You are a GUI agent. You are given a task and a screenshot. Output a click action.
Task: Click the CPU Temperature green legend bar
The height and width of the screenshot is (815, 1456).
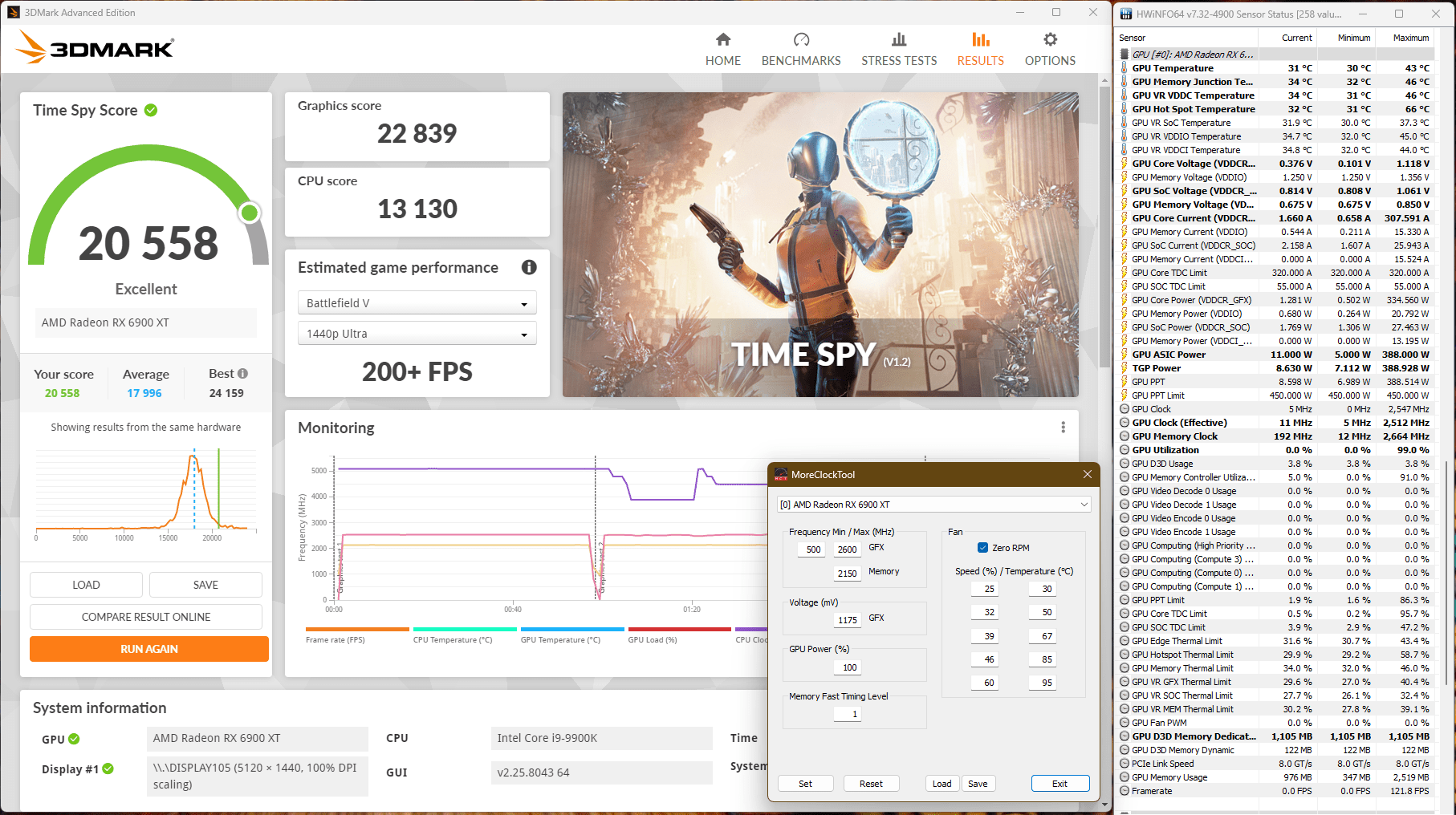[465, 630]
